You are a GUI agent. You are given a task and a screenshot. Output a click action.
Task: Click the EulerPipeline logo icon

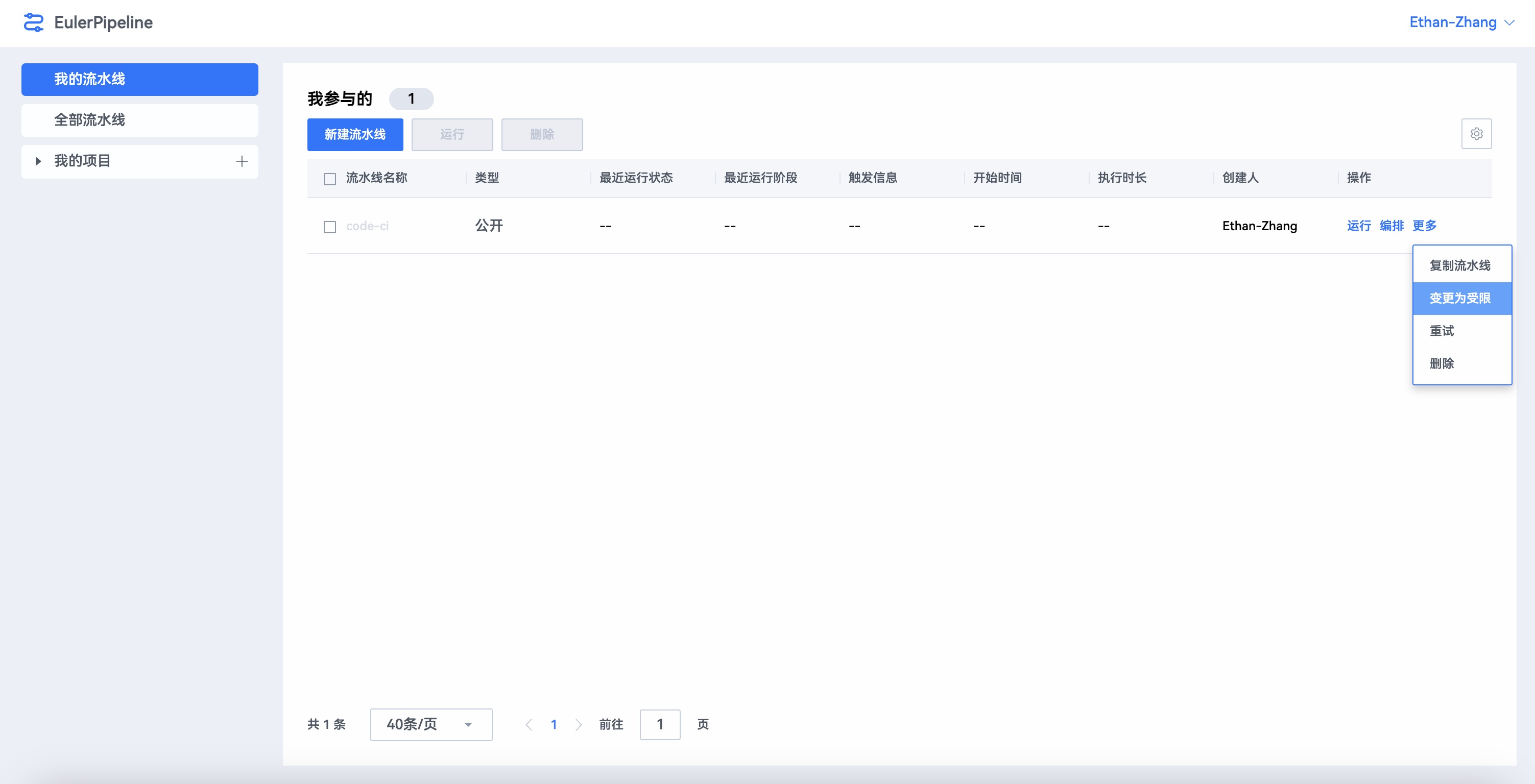(33, 22)
